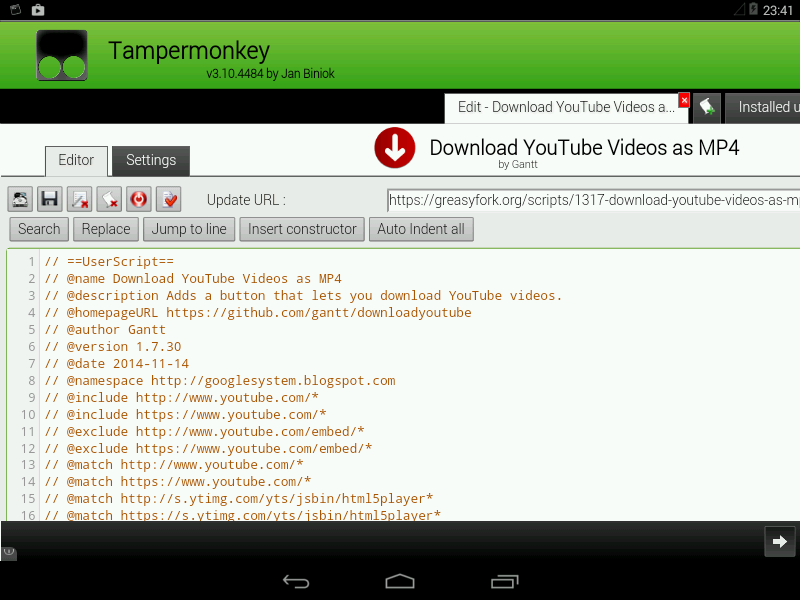
Task: Click the Auto Indent all button
Action: pyautogui.click(x=421, y=229)
